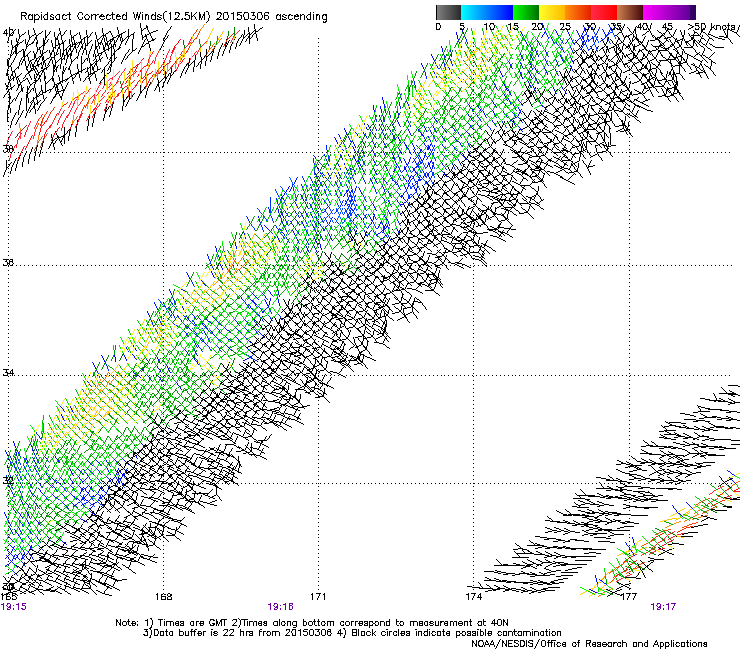Click the NOAA/NESDIS credit text

coord(589,644)
